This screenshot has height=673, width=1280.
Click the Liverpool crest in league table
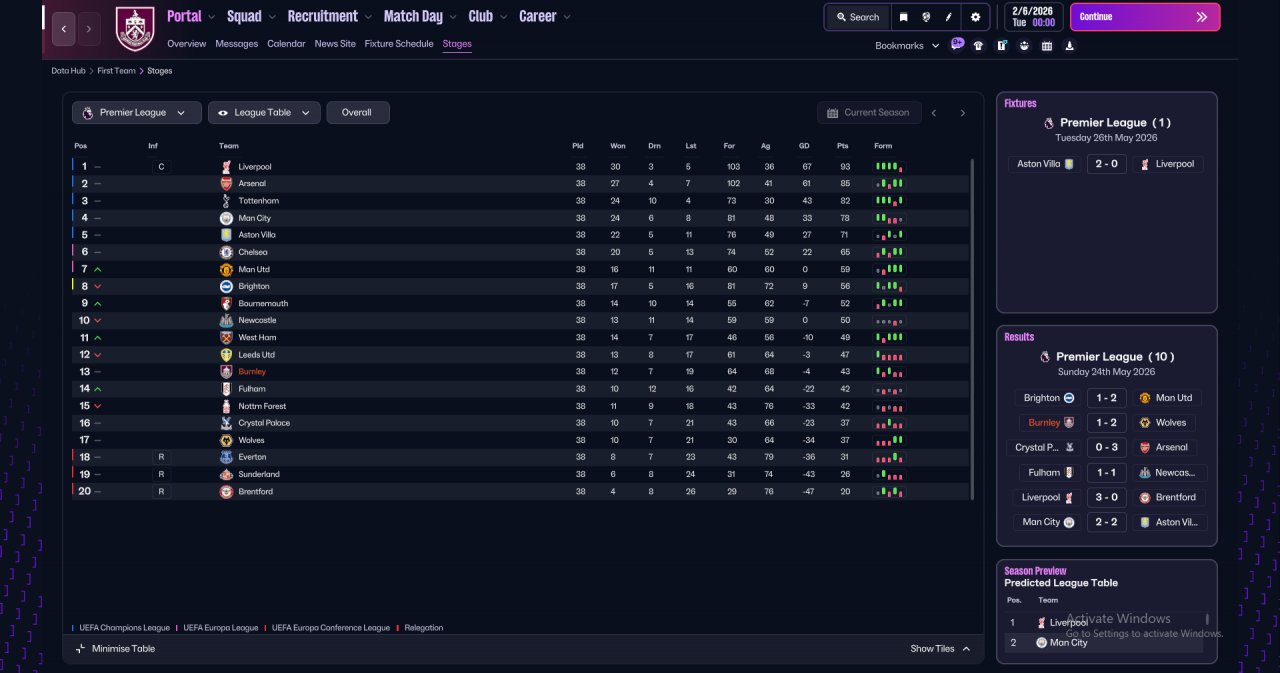pyautogui.click(x=226, y=167)
